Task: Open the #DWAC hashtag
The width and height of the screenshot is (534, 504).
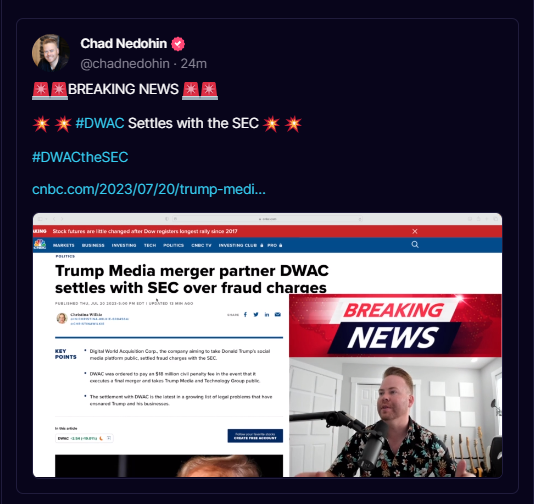Action: 100,123
